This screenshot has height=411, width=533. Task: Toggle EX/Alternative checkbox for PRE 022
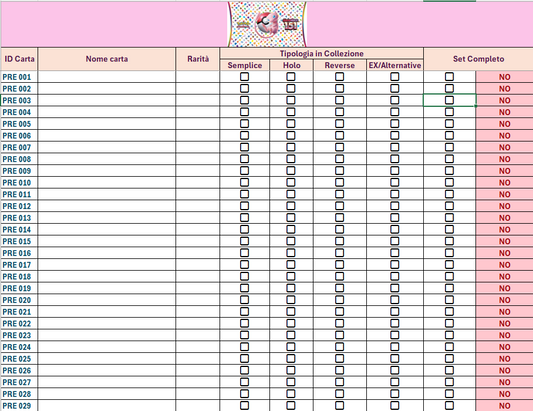[395, 323]
